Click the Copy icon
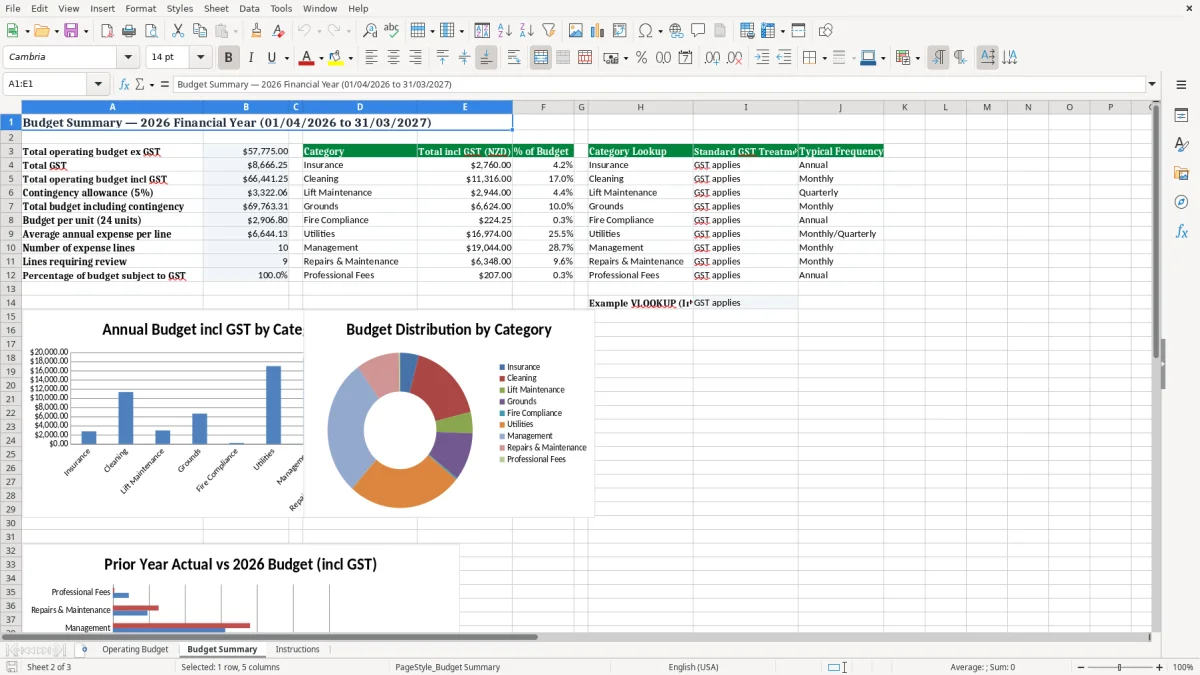The image size is (1200, 675). 198,31
